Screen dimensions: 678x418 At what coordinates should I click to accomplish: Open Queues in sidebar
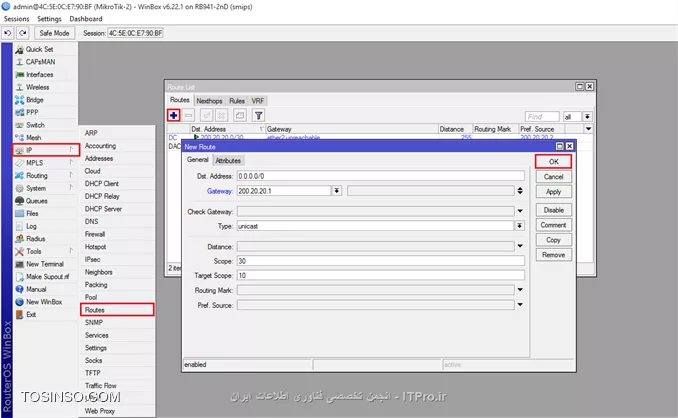click(x=45, y=201)
